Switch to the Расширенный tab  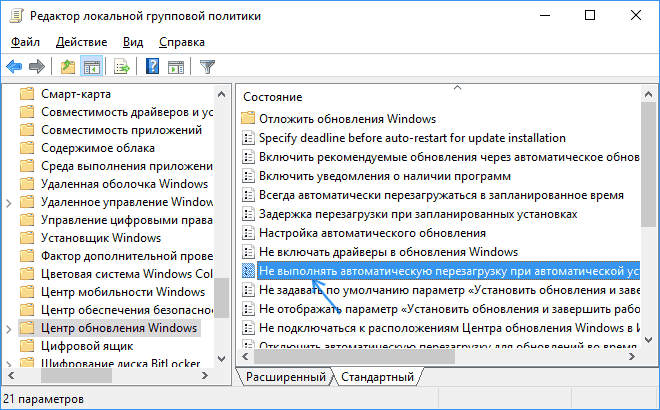[x=285, y=377]
